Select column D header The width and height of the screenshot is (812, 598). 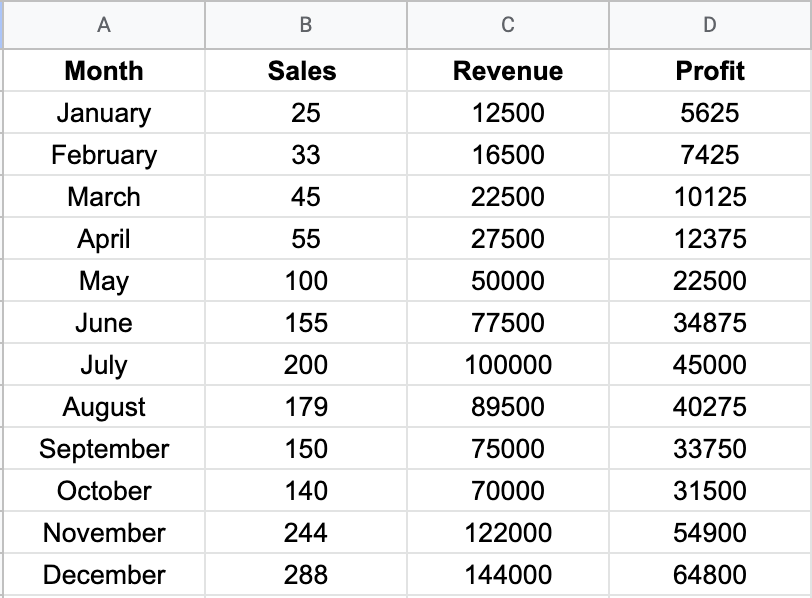[x=710, y=25]
